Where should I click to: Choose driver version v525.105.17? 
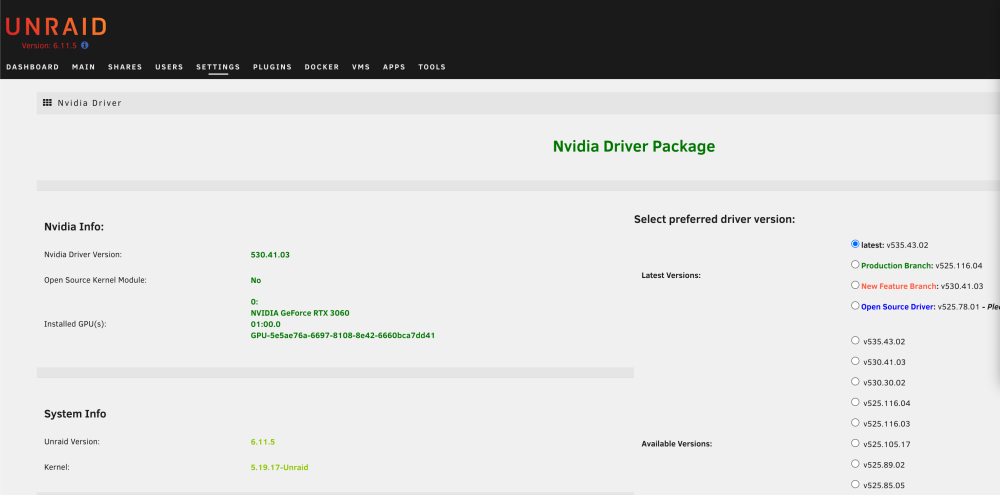(855, 442)
